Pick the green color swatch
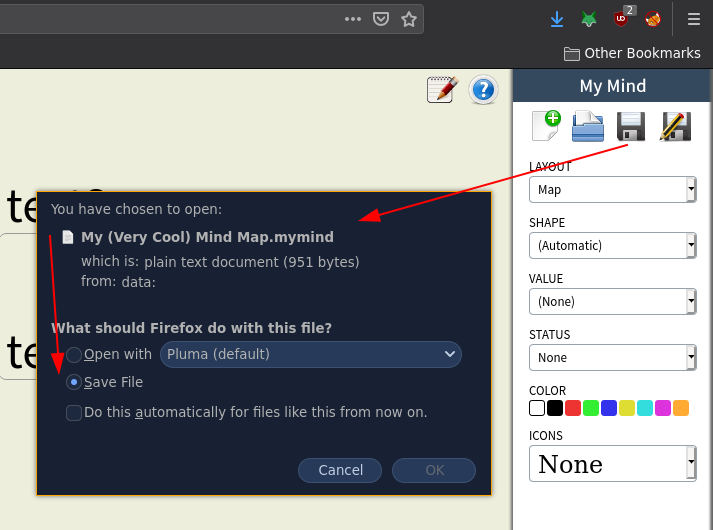 point(591,408)
